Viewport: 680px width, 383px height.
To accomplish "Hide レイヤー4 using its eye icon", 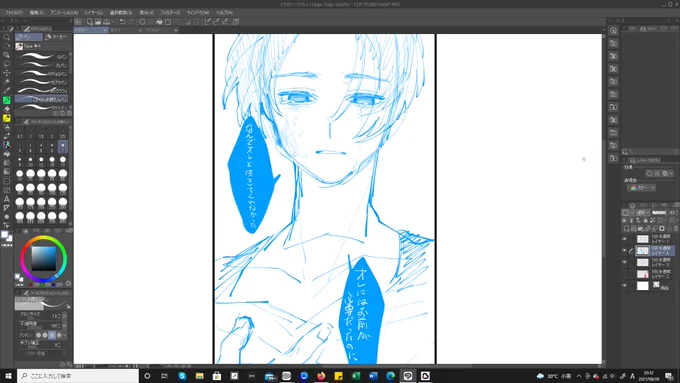I will pyautogui.click(x=624, y=251).
